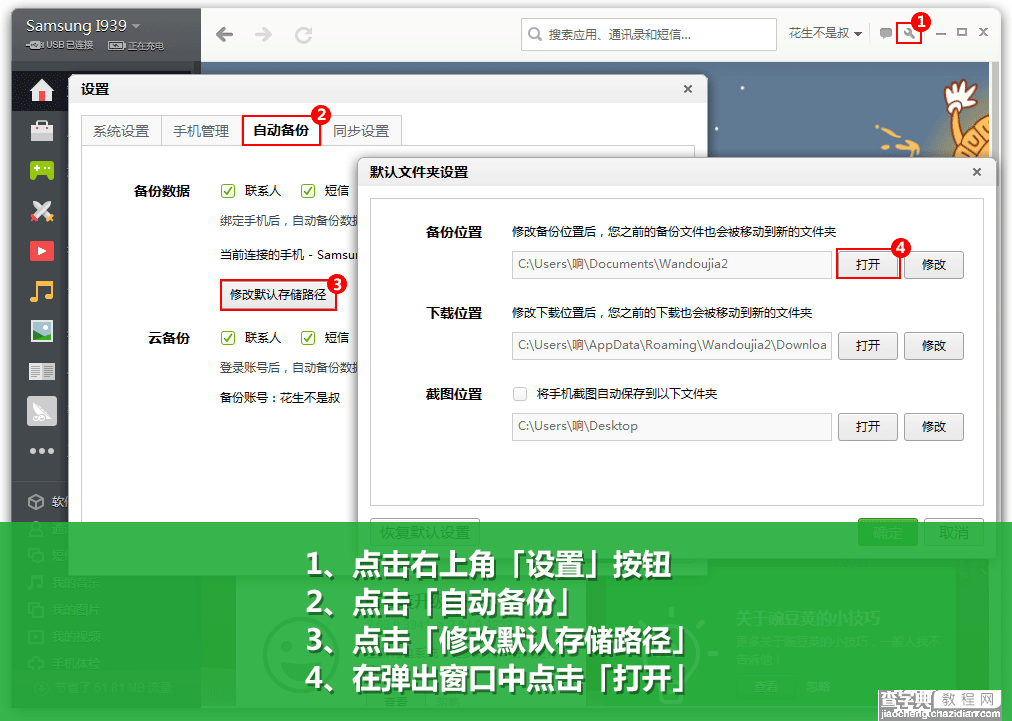Focus the search box 搜索应用、通讯录和短信

click(x=648, y=34)
